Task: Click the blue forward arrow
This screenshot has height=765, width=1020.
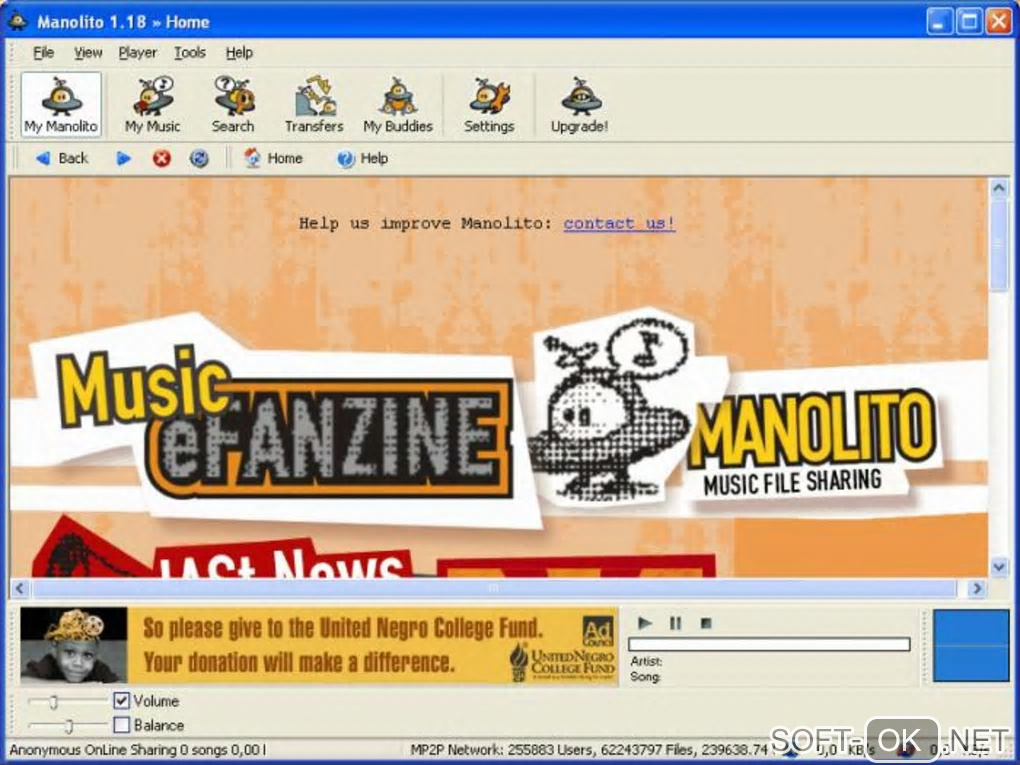Action: click(x=123, y=158)
